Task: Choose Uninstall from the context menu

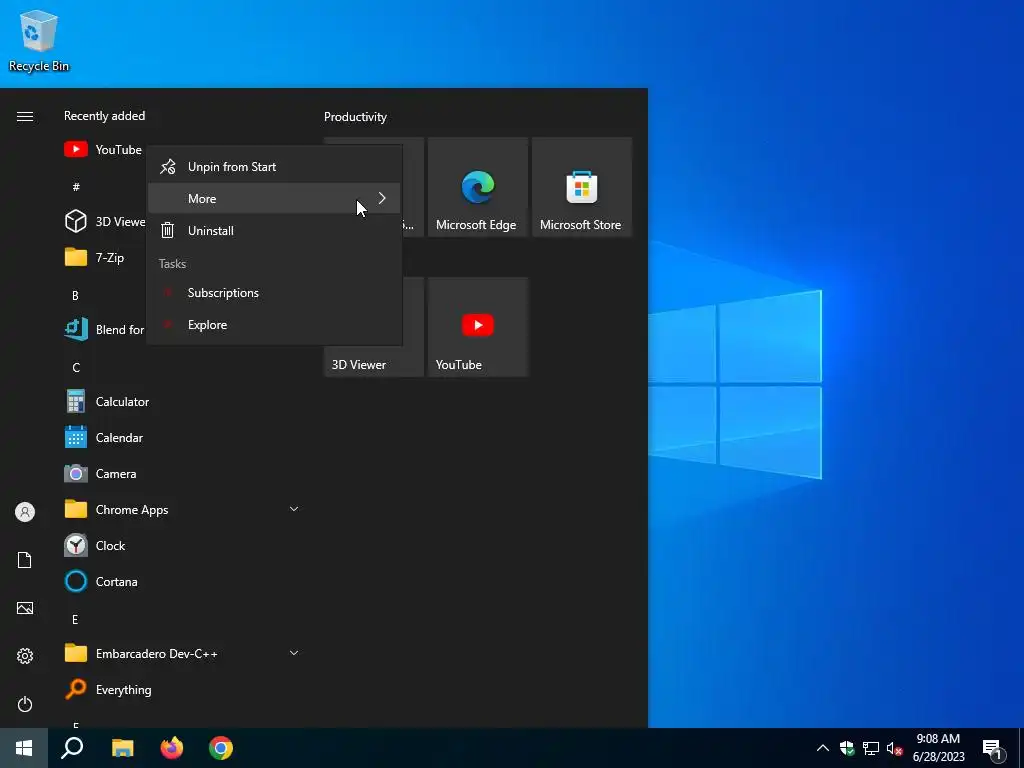Action: pyautogui.click(x=274, y=231)
